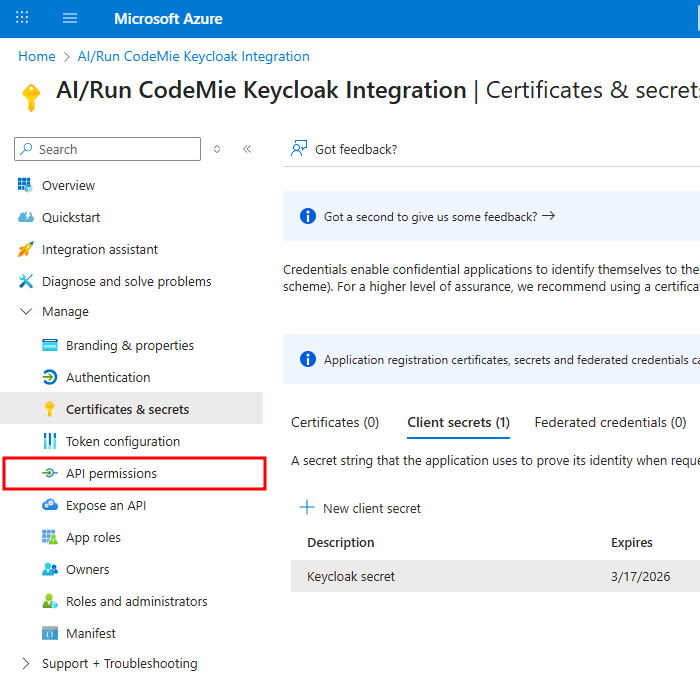Viewport: 700px width, 700px height.
Task: Click the Authentication arrow icon
Action: click(50, 377)
